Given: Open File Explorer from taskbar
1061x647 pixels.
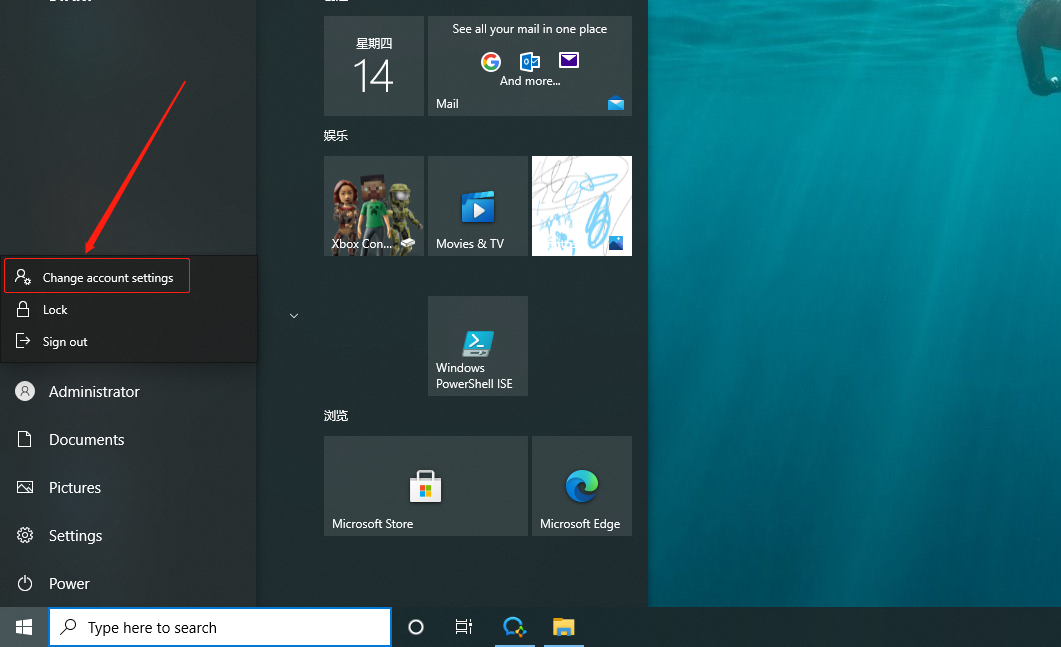Looking at the screenshot, I should click(x=564, y=627).
